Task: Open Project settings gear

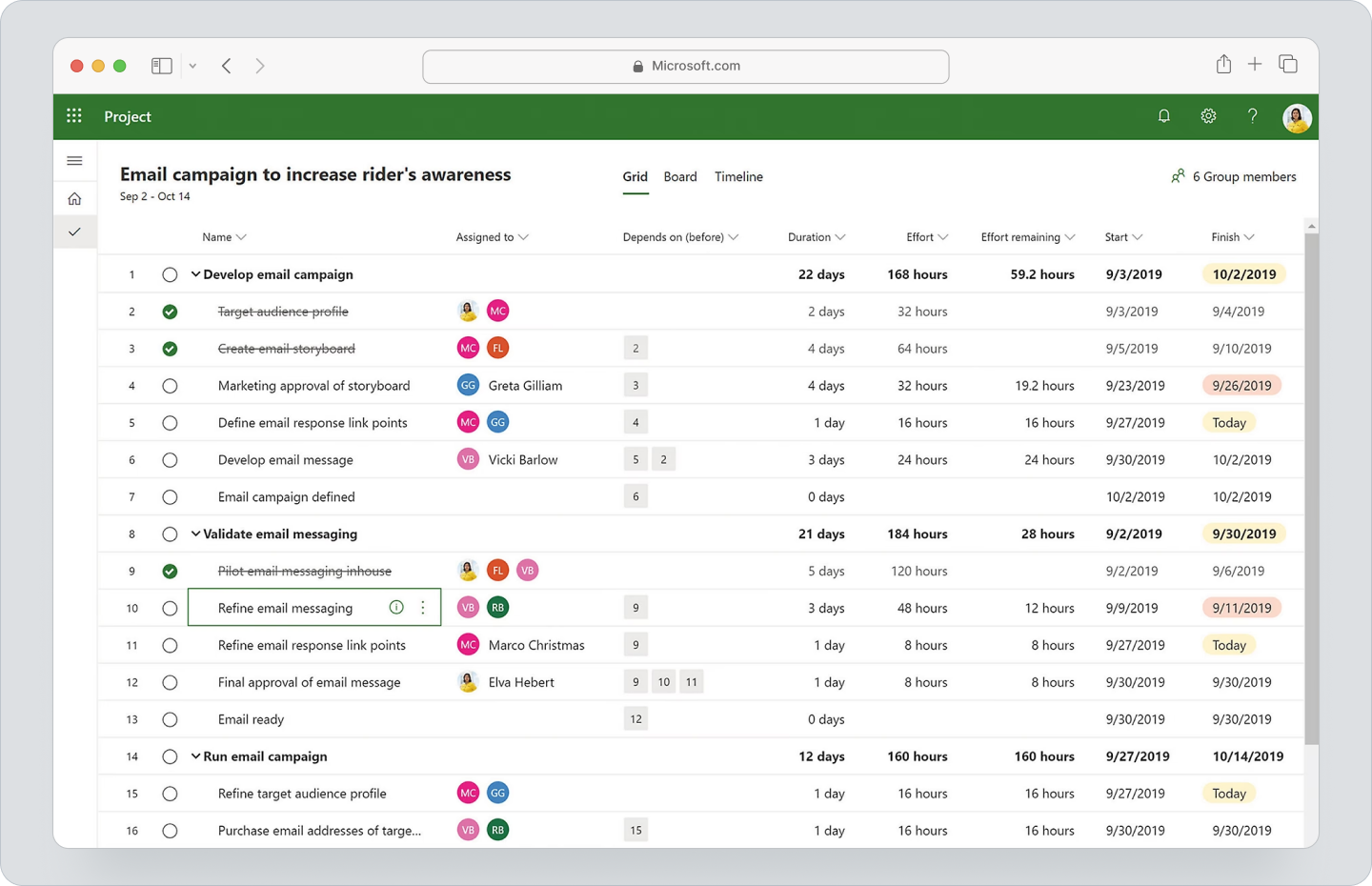Action: (1208, 115)
